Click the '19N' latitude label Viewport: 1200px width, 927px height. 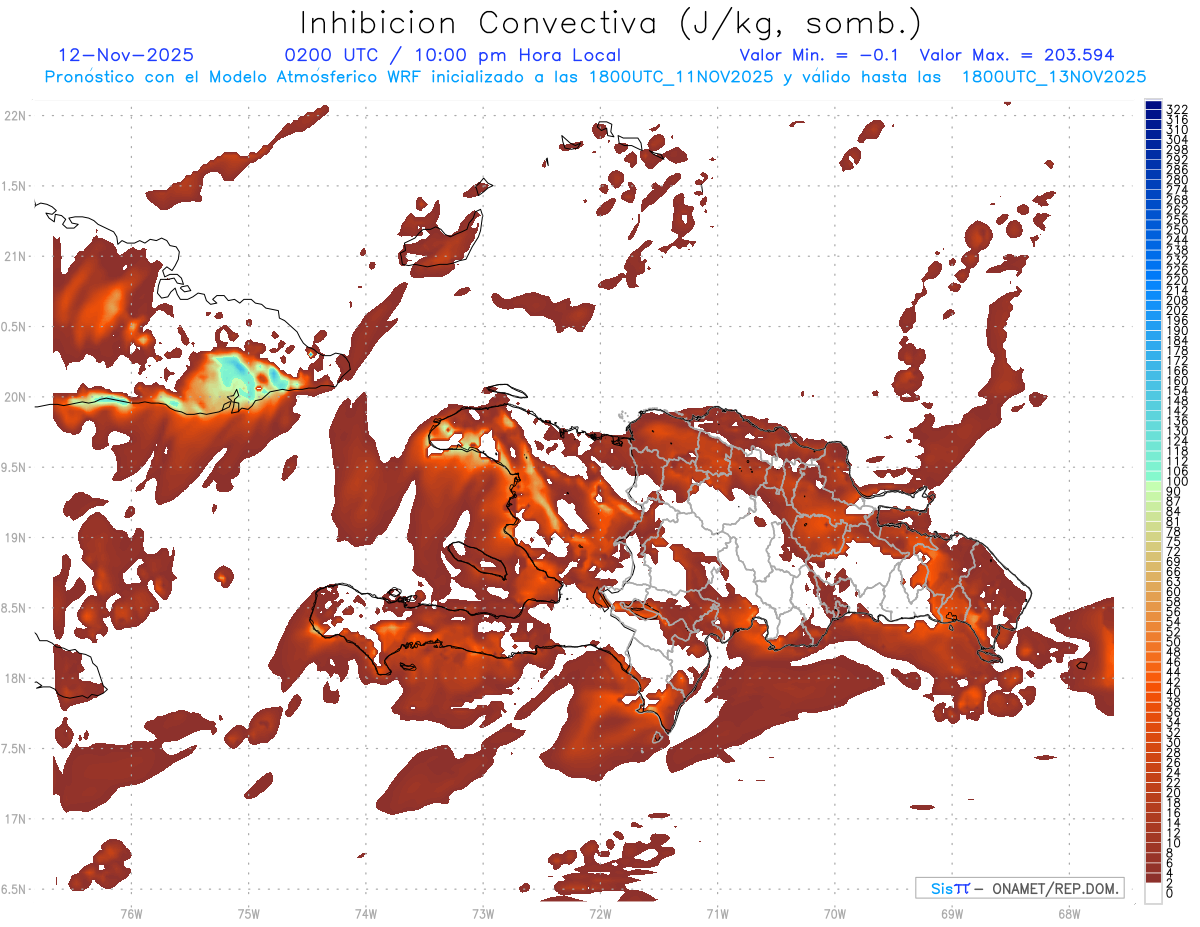(15, 538)
